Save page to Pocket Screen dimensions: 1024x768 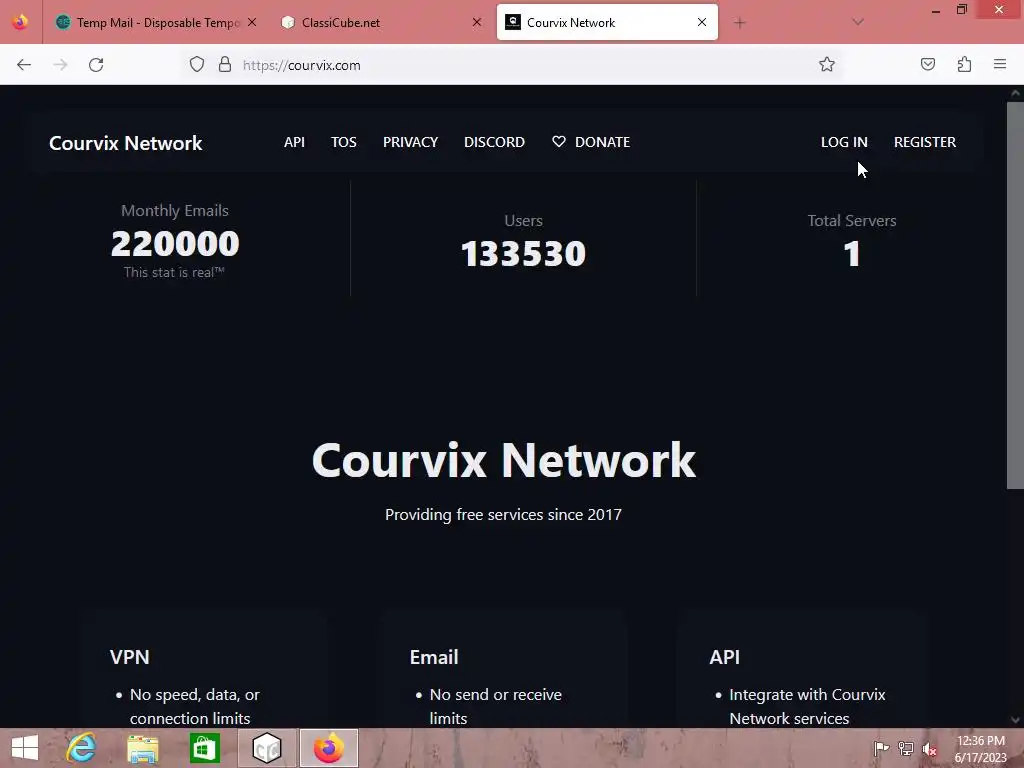coord(928,65)
